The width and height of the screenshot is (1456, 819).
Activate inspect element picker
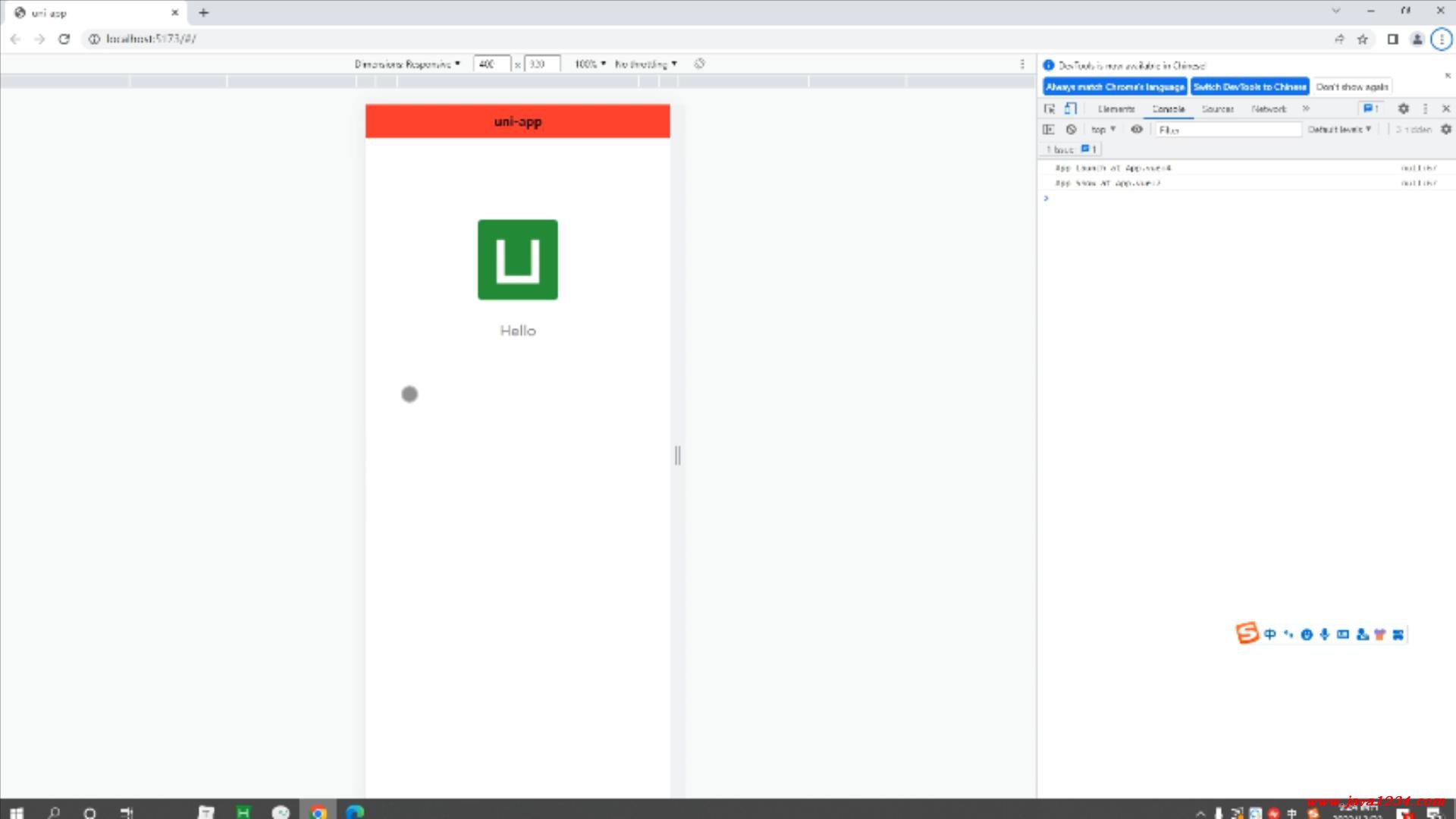[x=1050, y=108]
